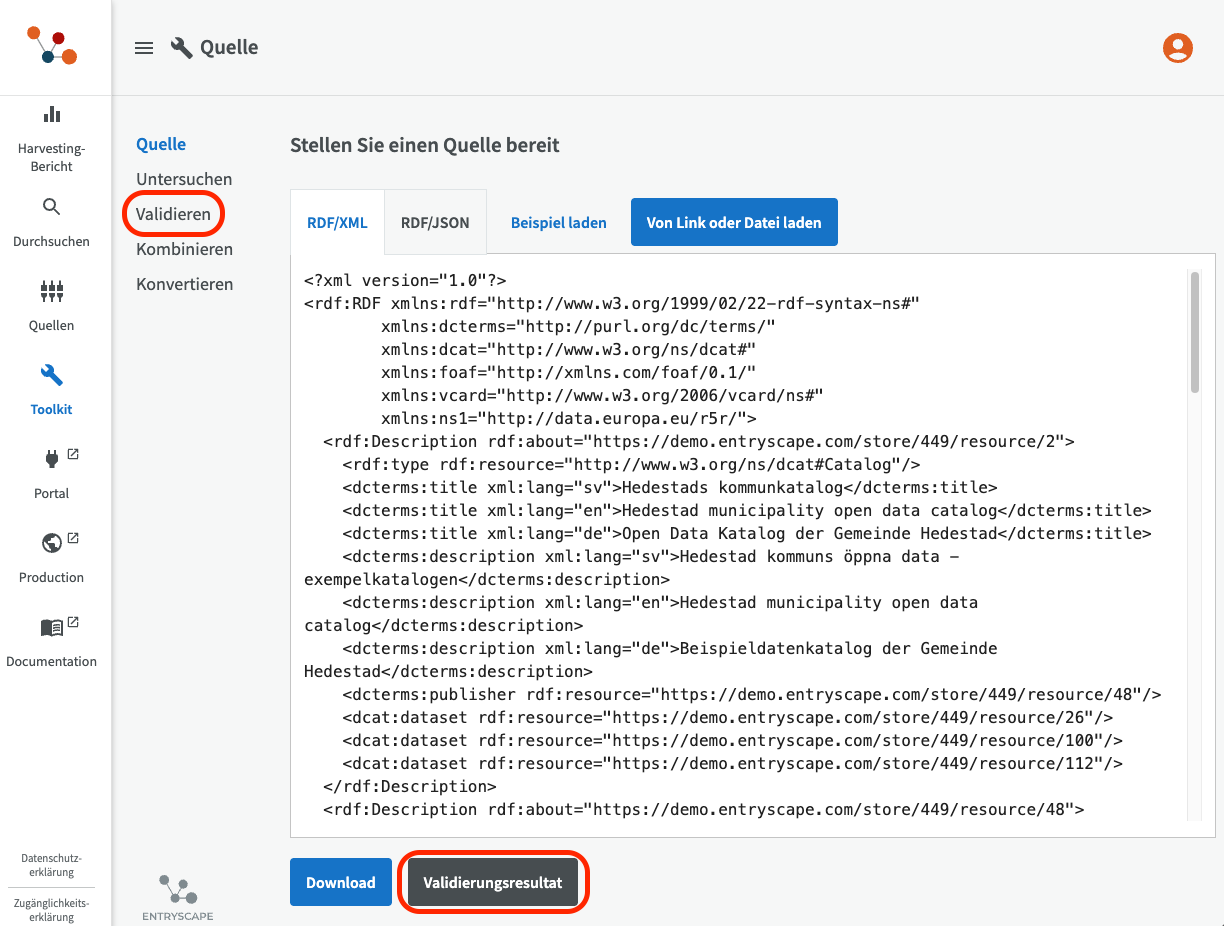Open the user account avatar
The image size is (1224, 926).
1177,48
